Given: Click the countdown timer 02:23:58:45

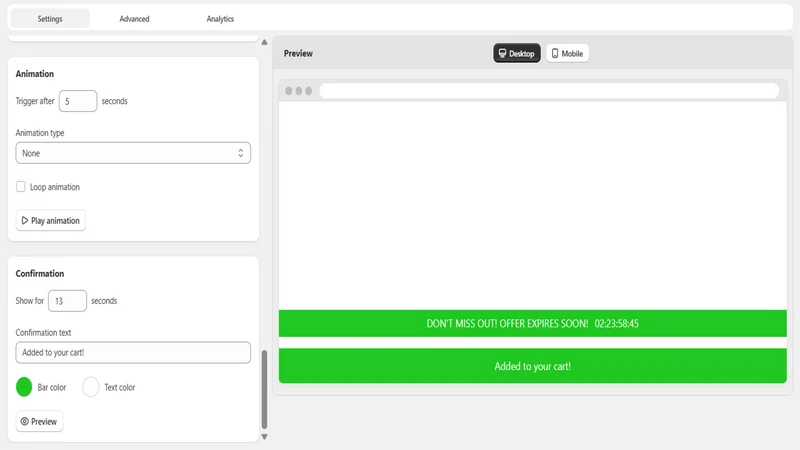Looking at the screenshot, I should (616, 323).
